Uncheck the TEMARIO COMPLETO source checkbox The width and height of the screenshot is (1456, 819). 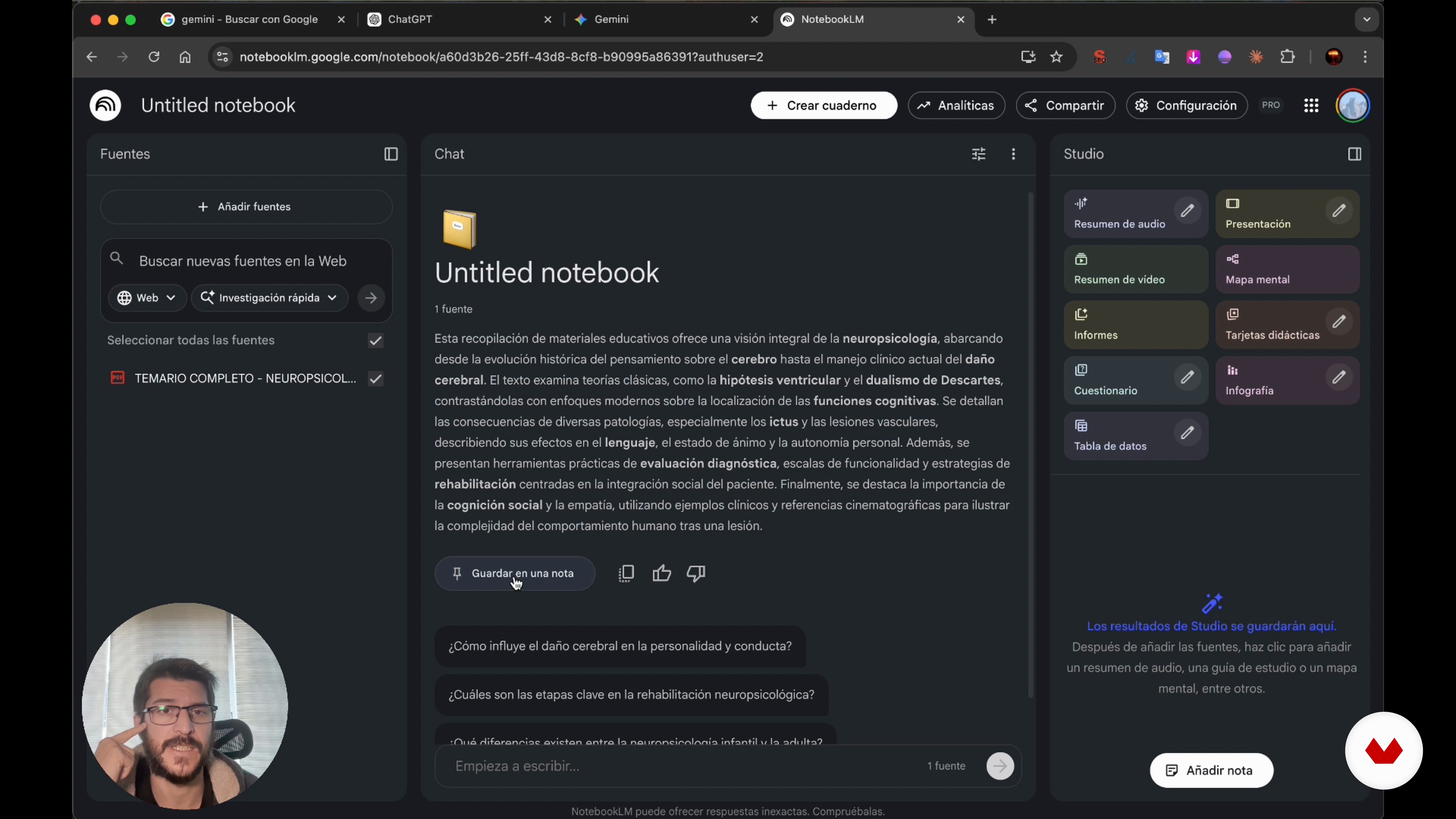375,378
